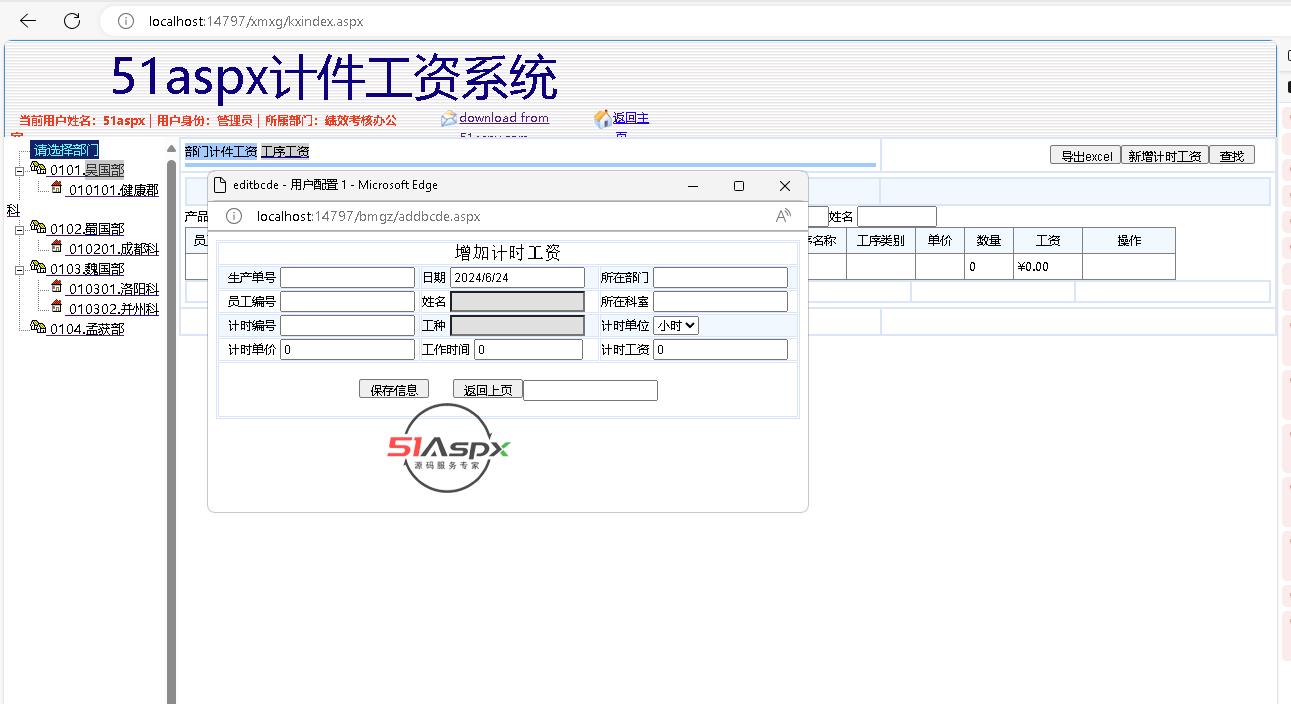Click the 0104.孟获部 department group icon
1291x704 pixels.
tap(38, 328)
